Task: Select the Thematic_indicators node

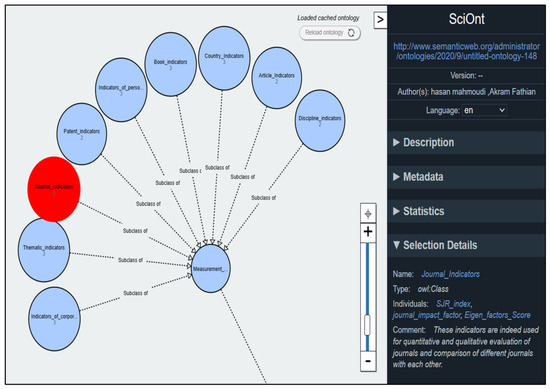Action: [x=44, y=250]
